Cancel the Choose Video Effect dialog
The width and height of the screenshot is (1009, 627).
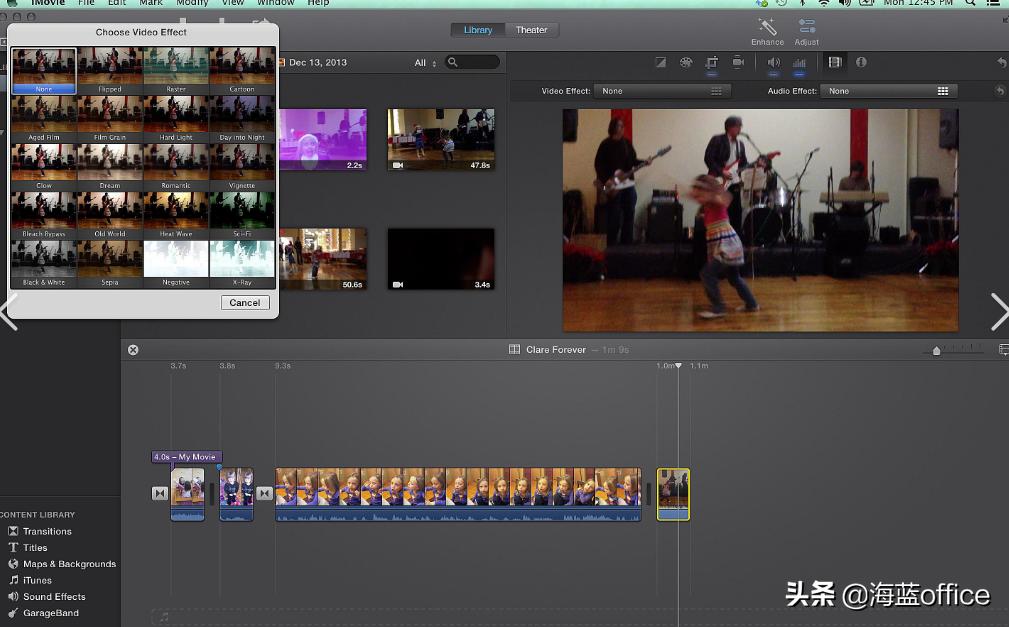[x=245, y=302]
